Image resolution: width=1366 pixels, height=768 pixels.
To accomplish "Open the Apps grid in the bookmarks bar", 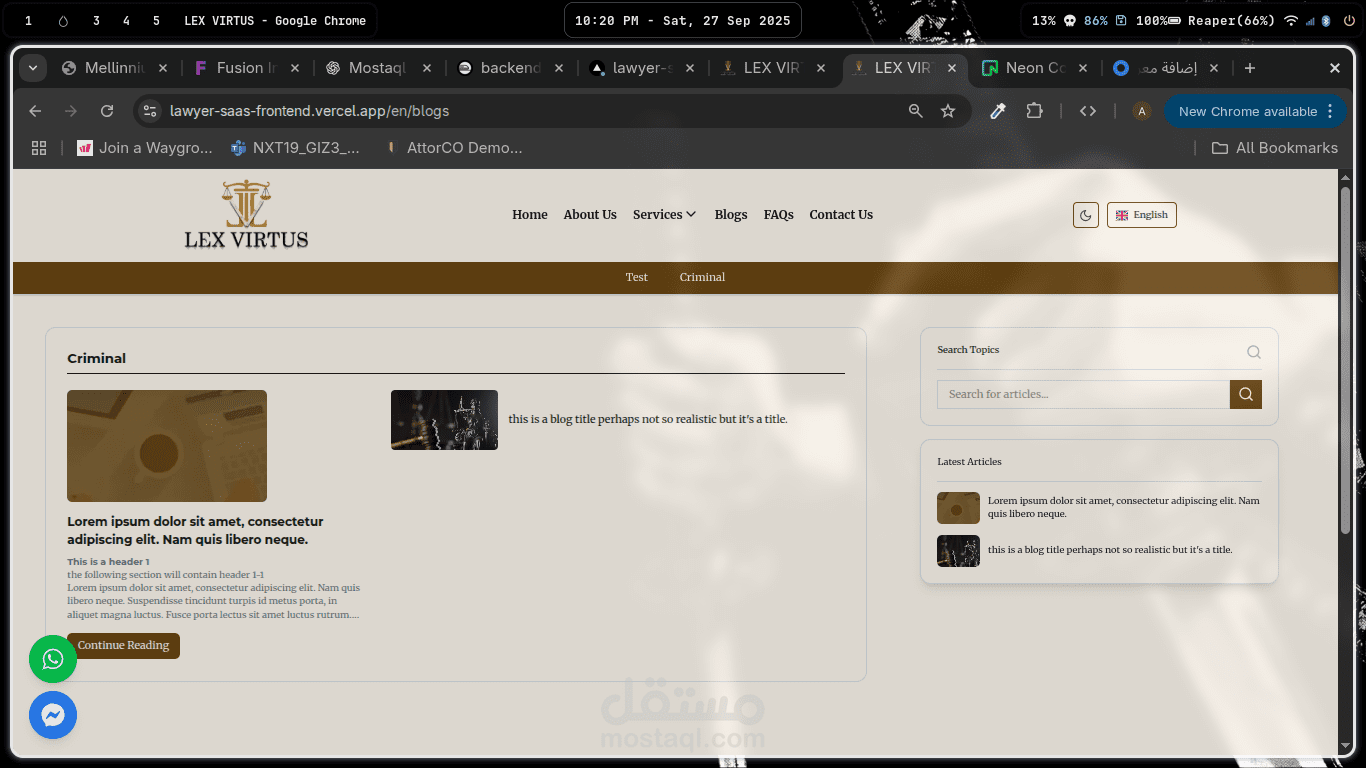I will (39, 148).
